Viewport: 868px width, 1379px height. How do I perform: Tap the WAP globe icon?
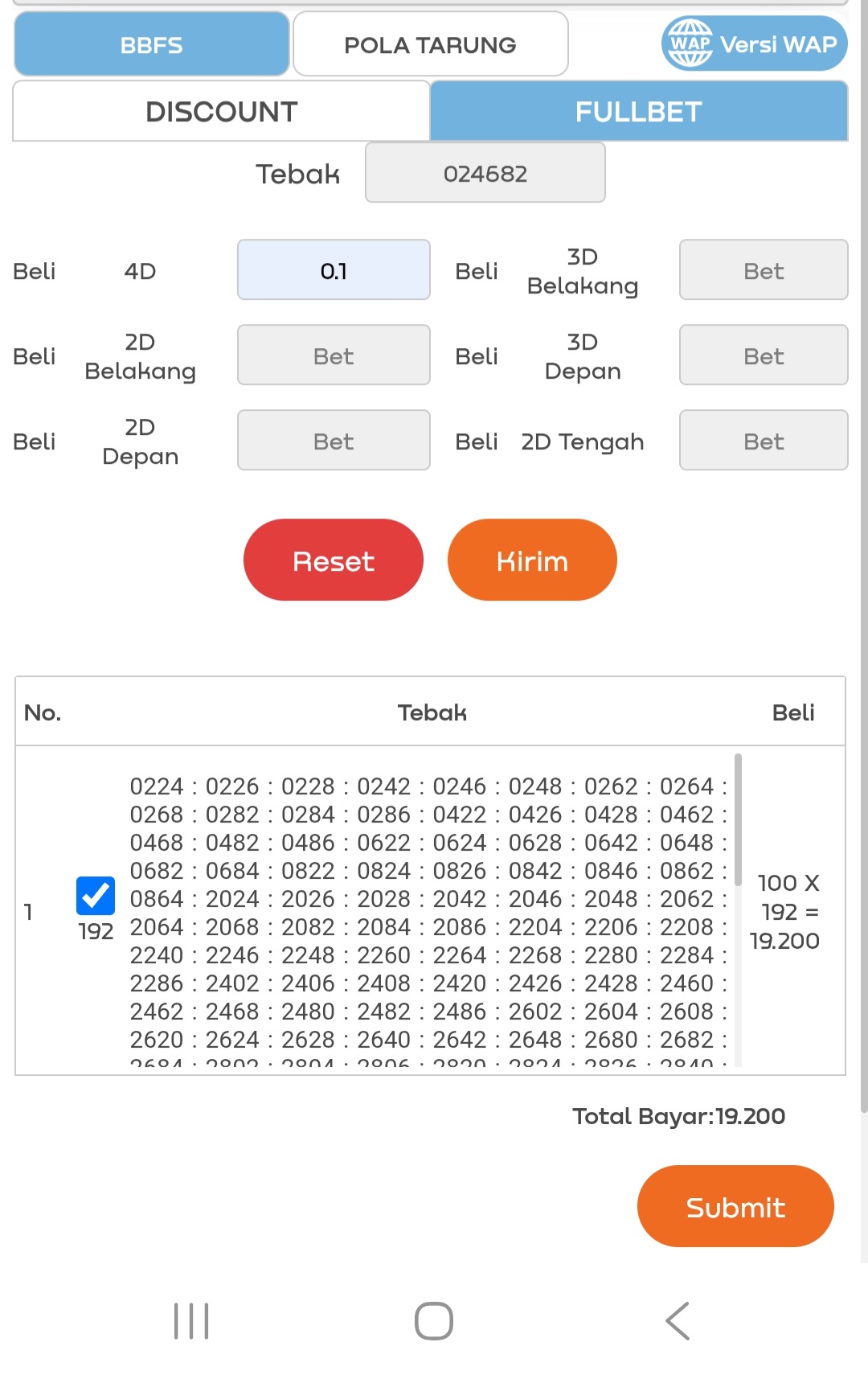coord(690,43)
